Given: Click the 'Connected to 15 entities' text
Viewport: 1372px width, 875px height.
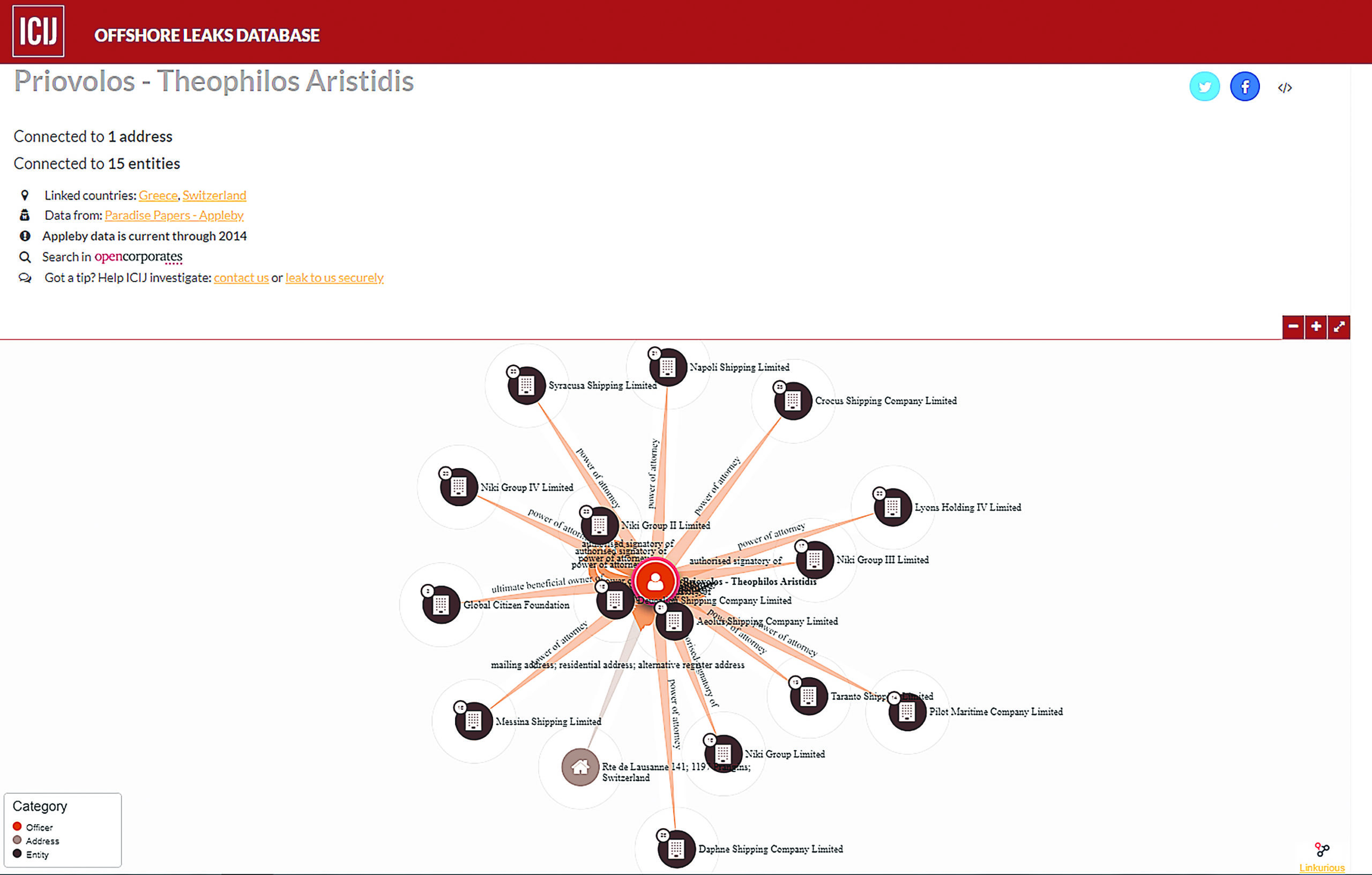Looking at the screenshot, I should (97, 164).
